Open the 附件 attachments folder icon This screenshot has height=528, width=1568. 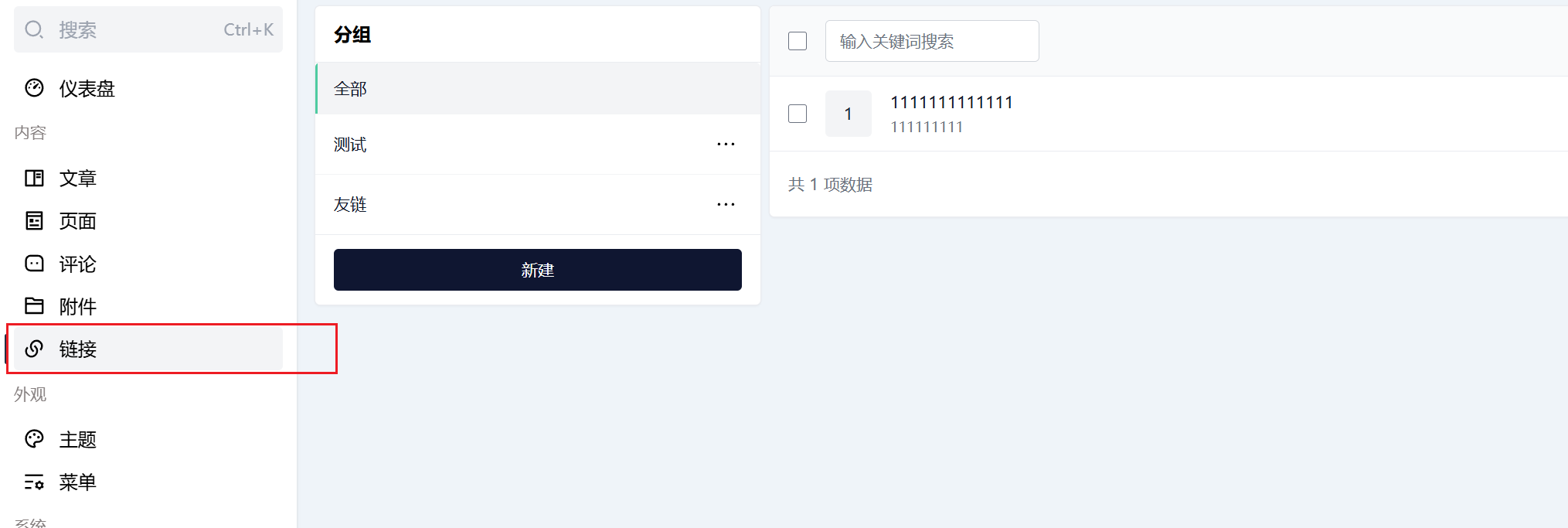pyautogui.click(x=34, y=306)
